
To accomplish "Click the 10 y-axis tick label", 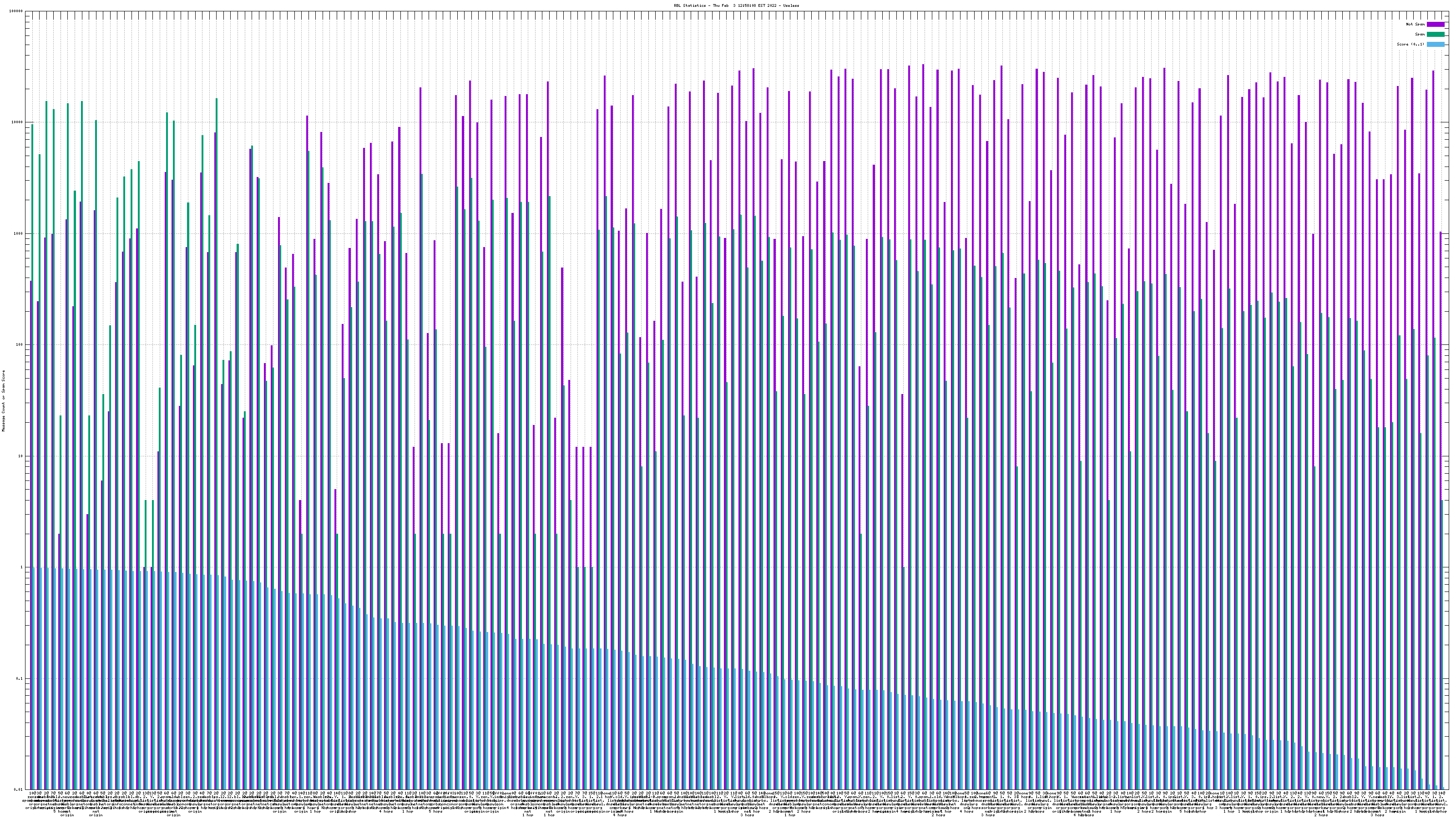I will point(21,456).
